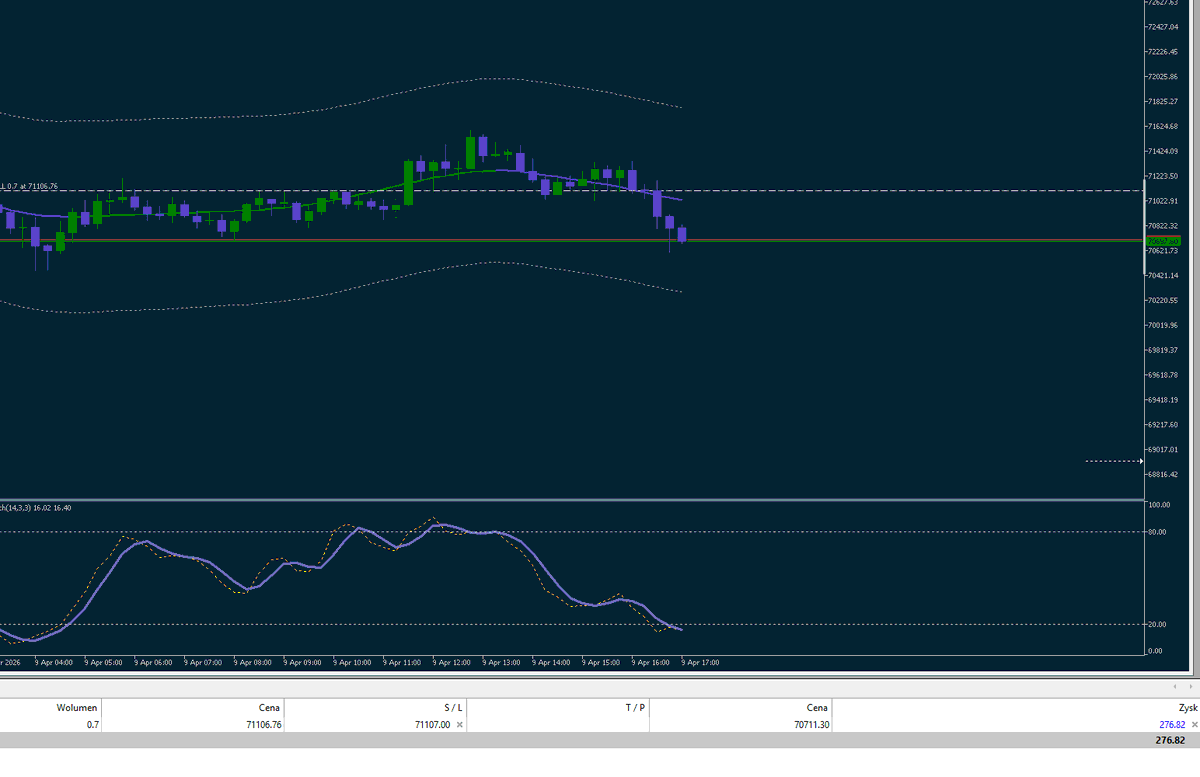The image size is (1200, 777).
Task: Click the horizontal chart scrollbar track
Action: click(600, 687)
